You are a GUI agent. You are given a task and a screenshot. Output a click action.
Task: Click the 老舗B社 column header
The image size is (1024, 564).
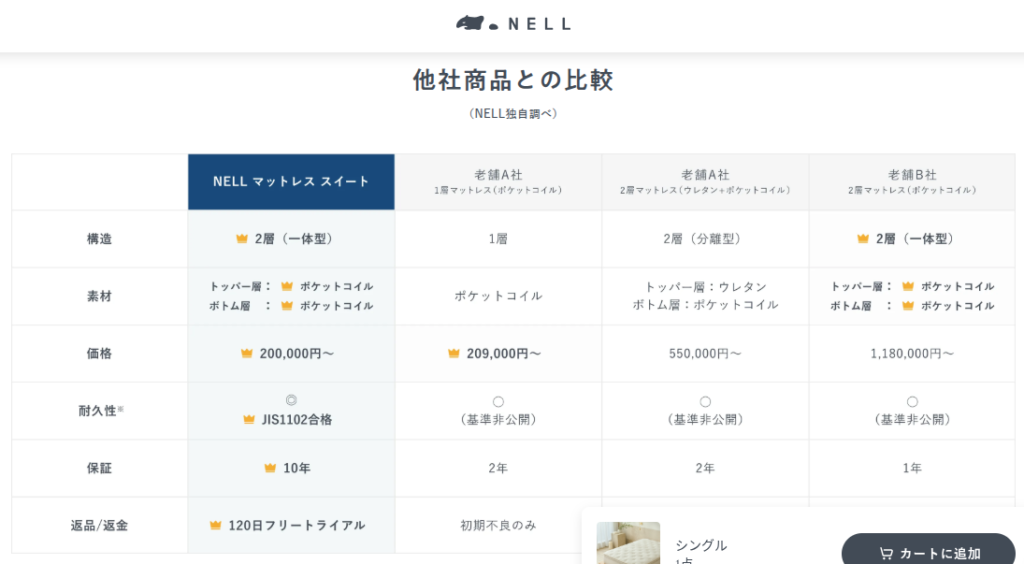pos(912,181)
